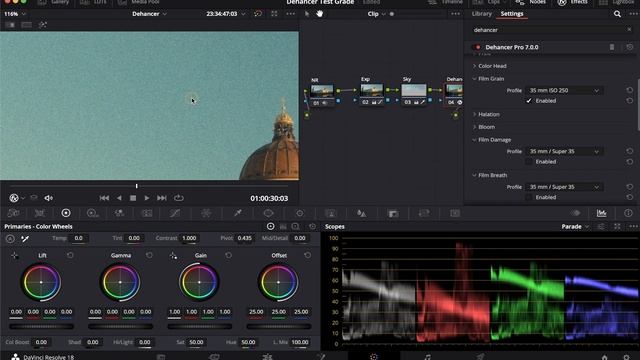Open the Power Window palette
This screenshot has height=360, width=640.
(x=268, y=213)
